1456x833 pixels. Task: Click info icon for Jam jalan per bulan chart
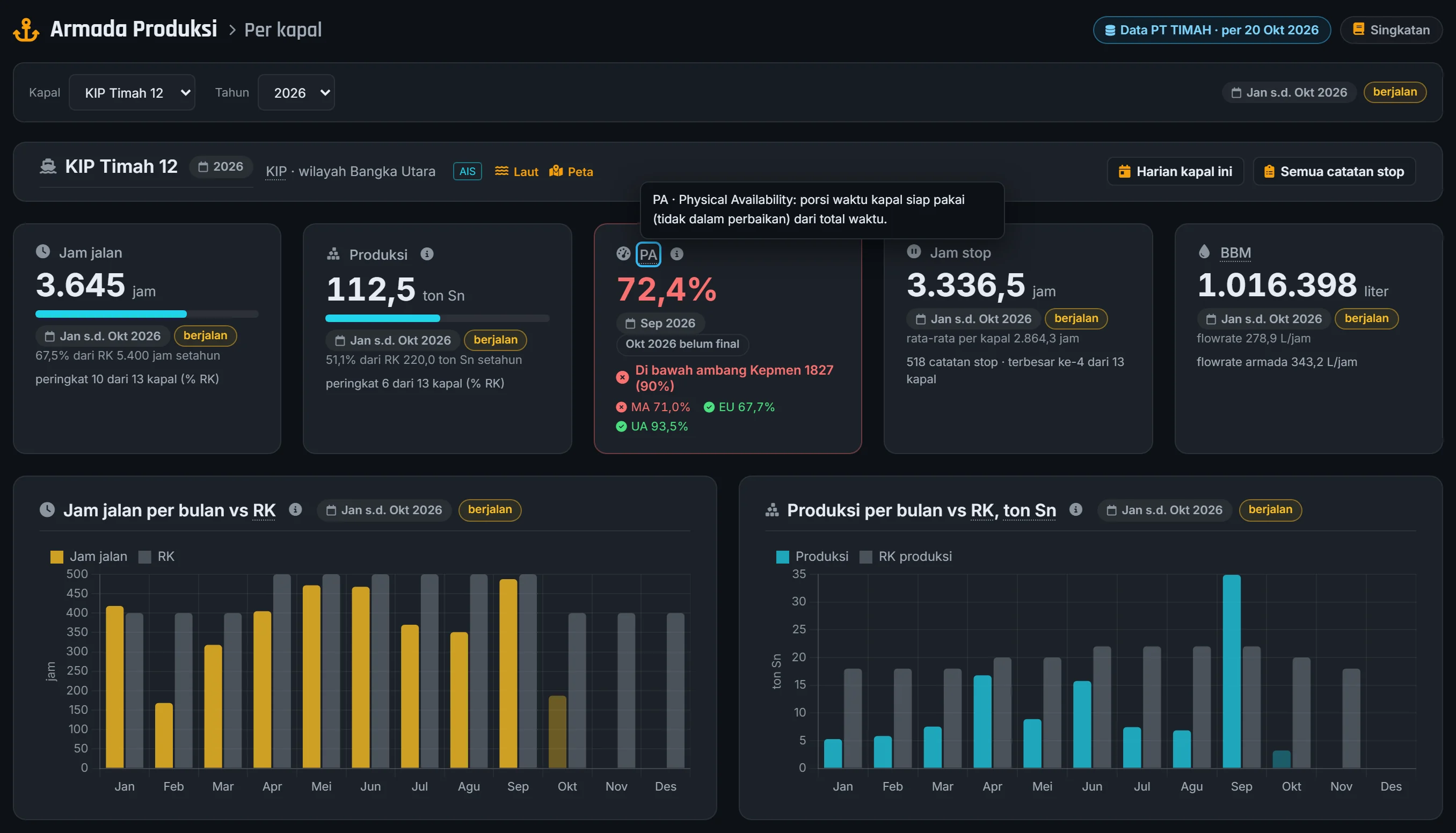[x=295, y=509]
